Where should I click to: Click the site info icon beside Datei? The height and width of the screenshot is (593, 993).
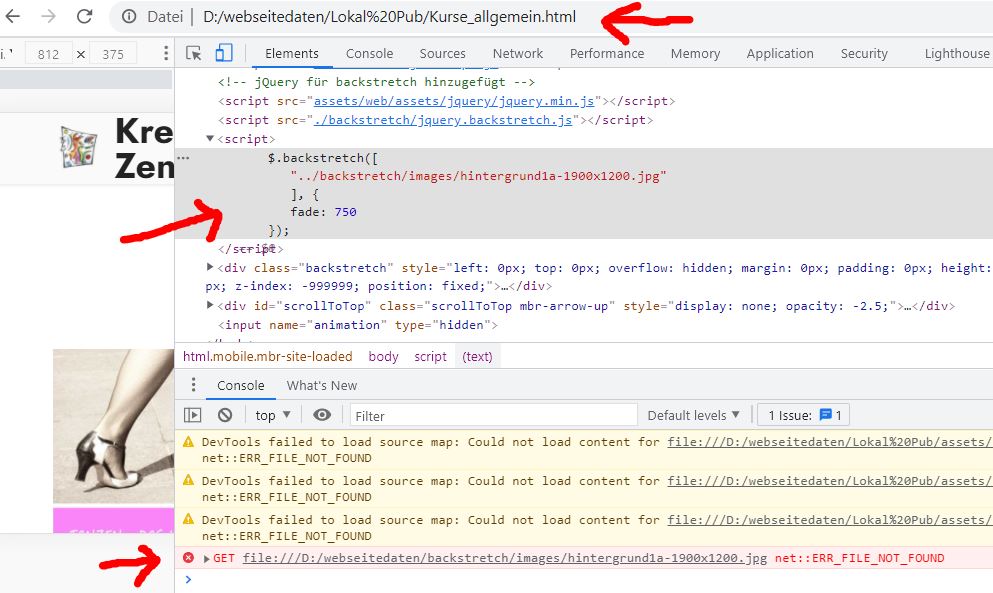point(128,17)
